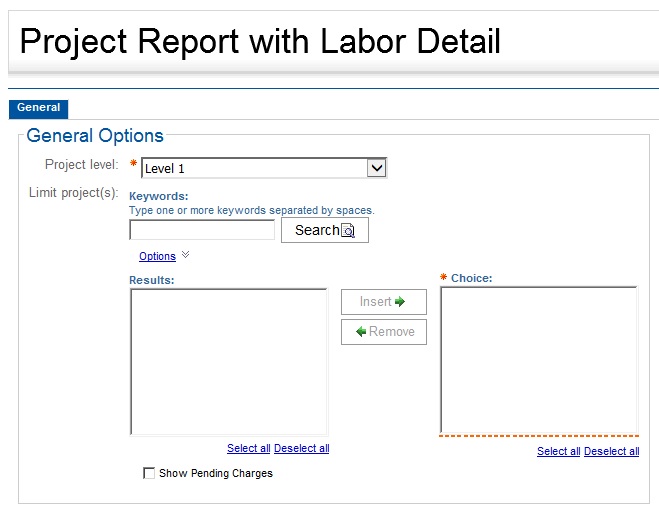Click the Show Pending Charges label text
Image resolution: width=659 pixels, height=514 pixels.
[x=215, y=473]
